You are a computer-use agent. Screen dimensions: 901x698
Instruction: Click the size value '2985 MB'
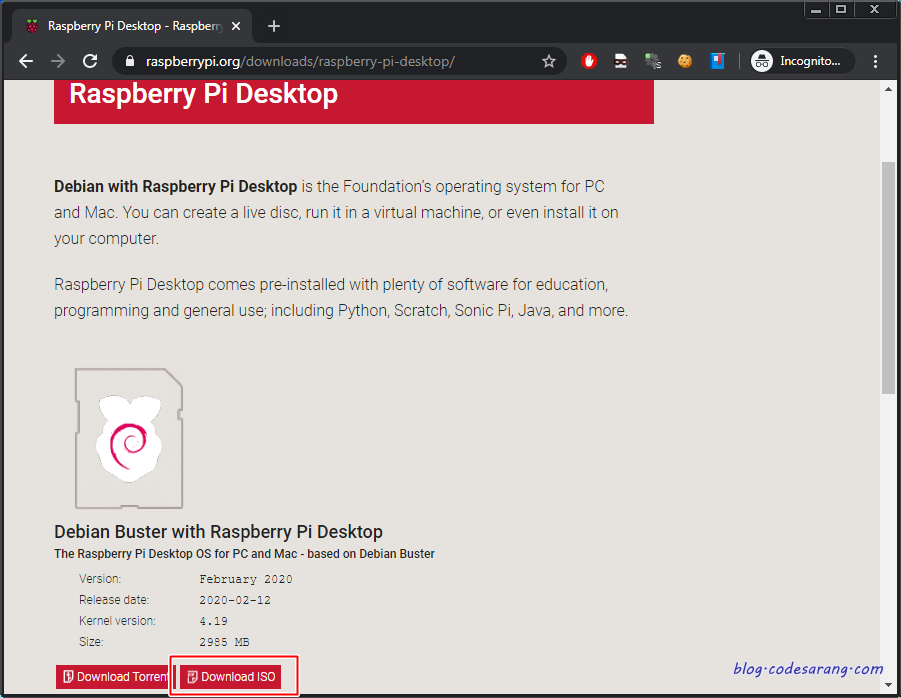pos(224,642)
